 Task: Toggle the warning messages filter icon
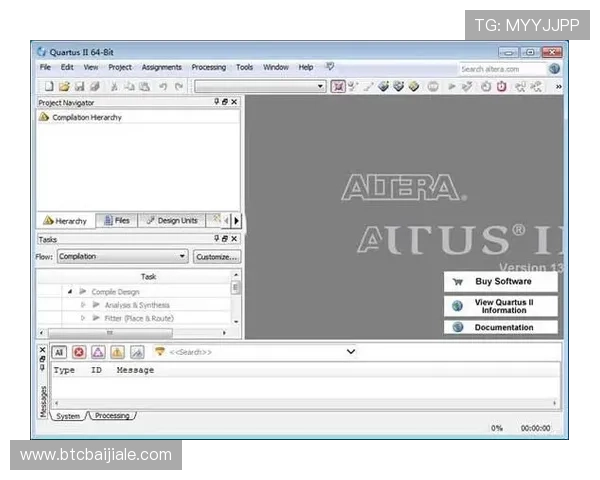click(x=117, y=352)
